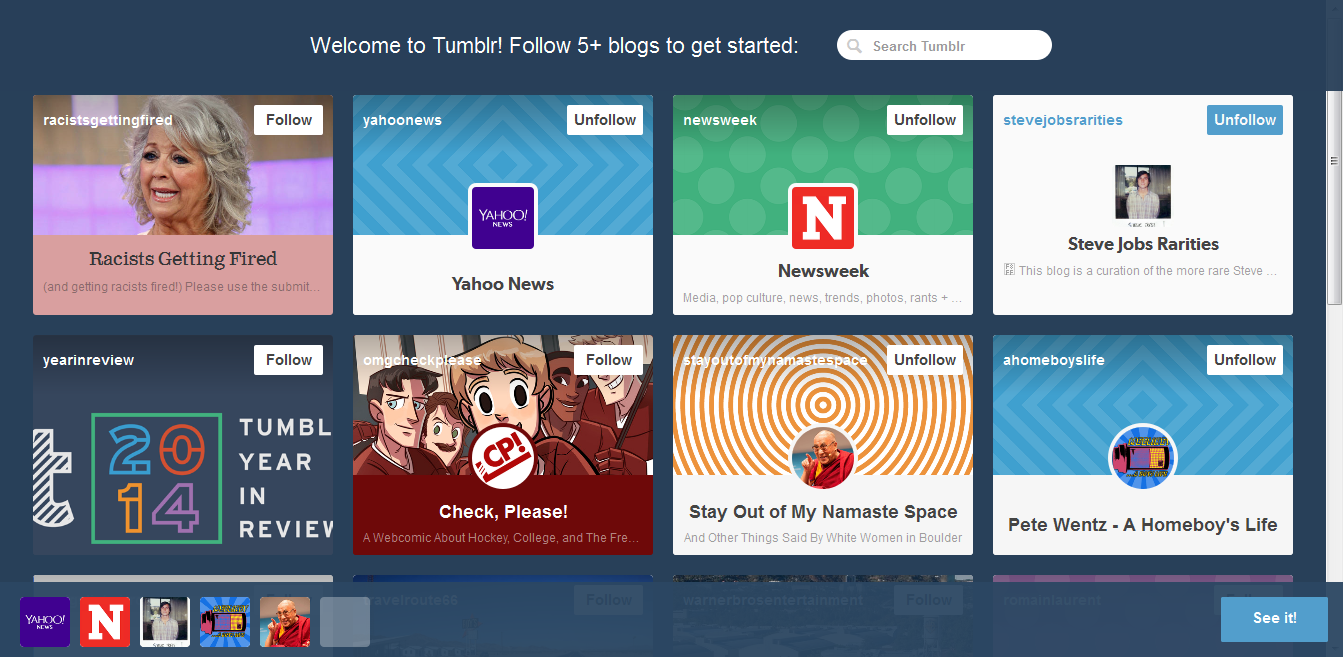
Task: Open the ahomeboyslife username link
Action: (1054, 360)
